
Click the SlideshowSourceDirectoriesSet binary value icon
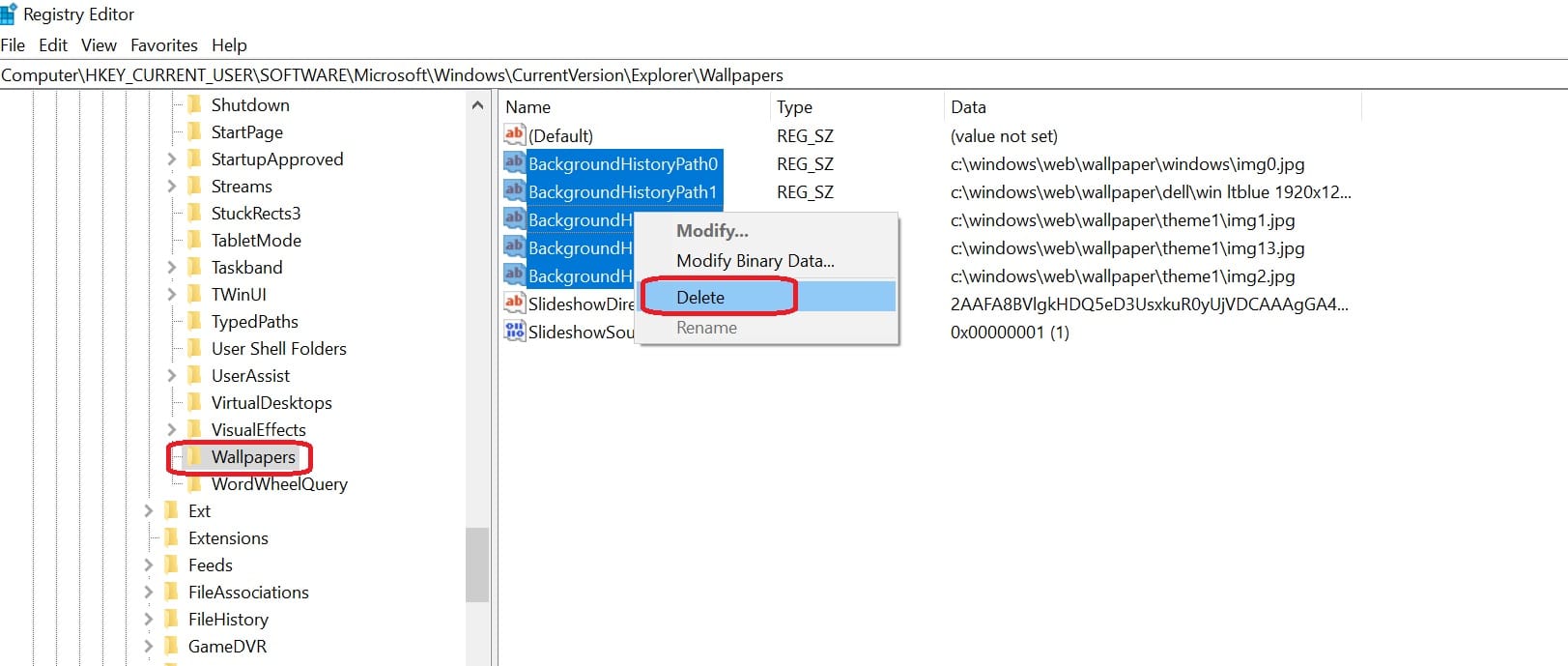pyautogui.click(x=514, y=332)
